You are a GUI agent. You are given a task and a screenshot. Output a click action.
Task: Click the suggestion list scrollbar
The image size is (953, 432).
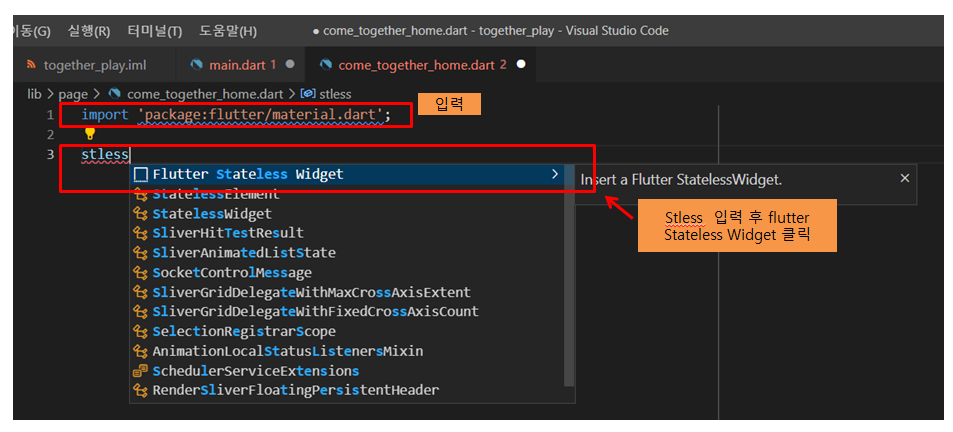click(569, 275)
